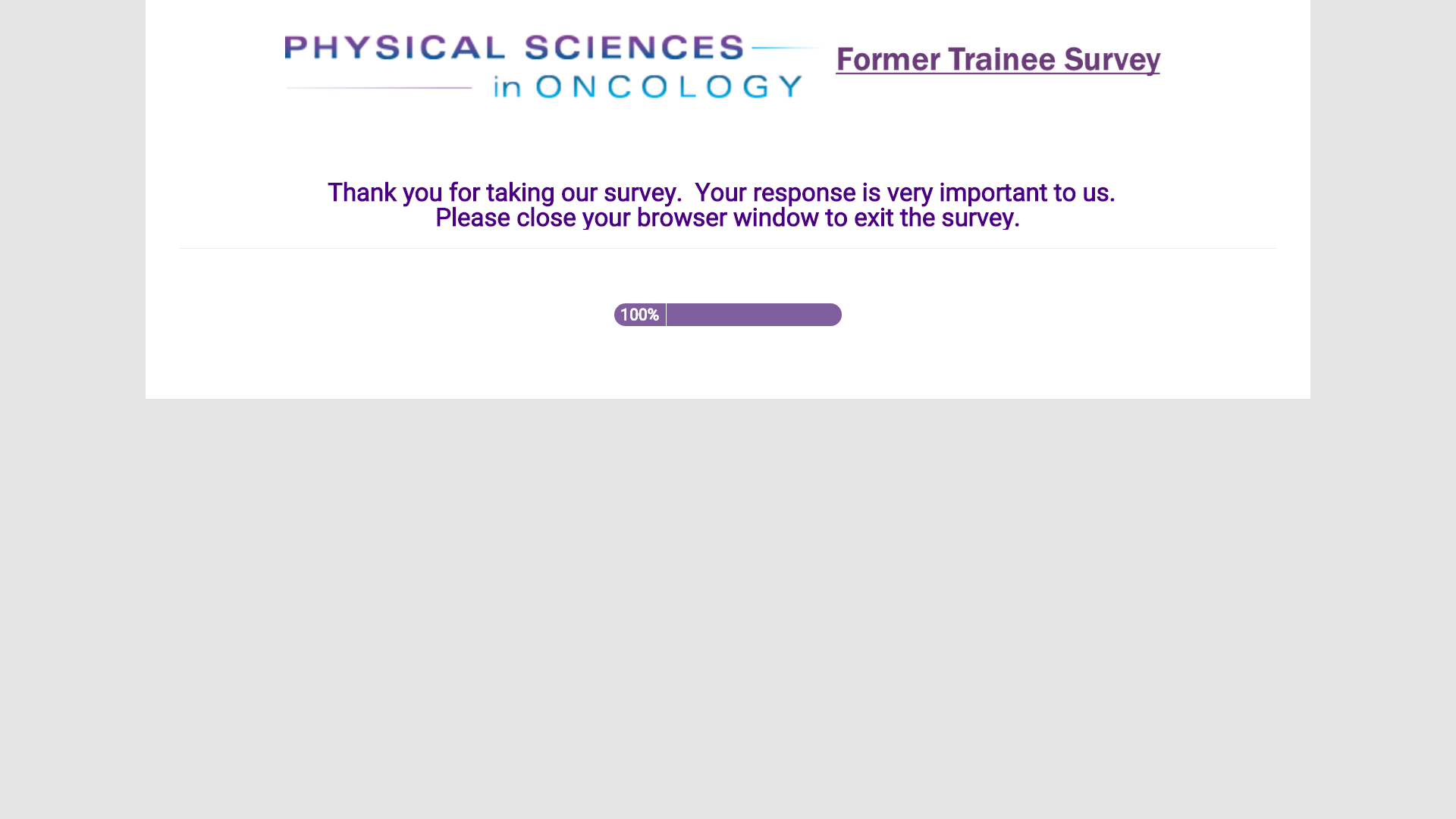
Task: Click the "PHYSICAL SCIENCES" text in the logo
Action: tap(513, 48)
